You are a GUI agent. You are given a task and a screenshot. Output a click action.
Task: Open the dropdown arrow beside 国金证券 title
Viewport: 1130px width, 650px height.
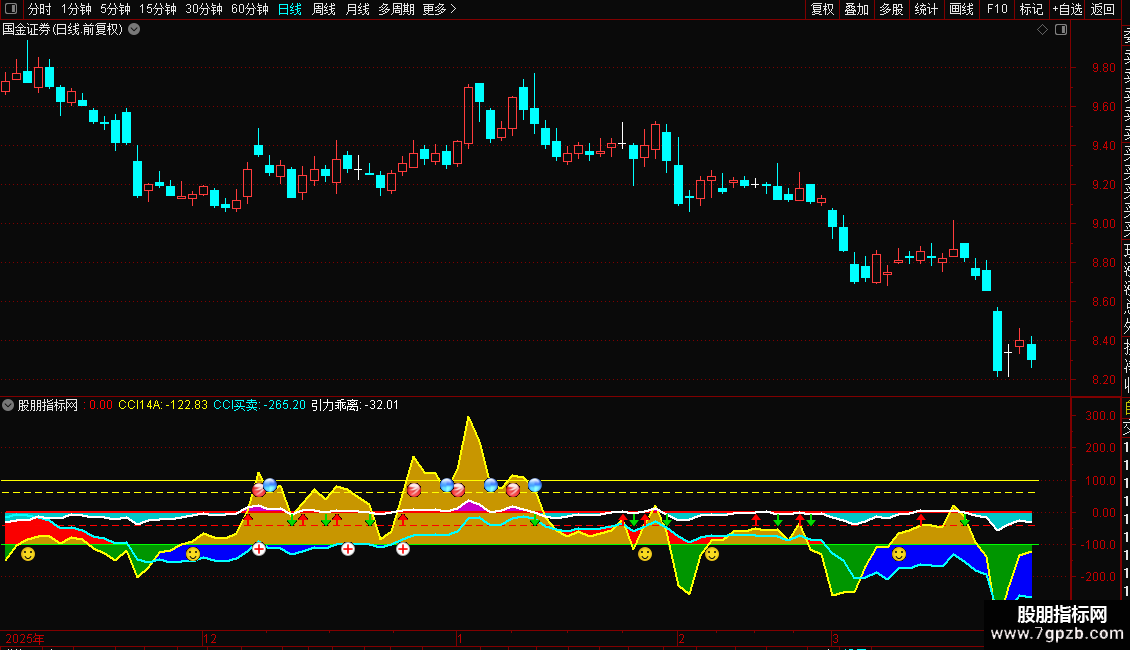(x=134, y=30)
